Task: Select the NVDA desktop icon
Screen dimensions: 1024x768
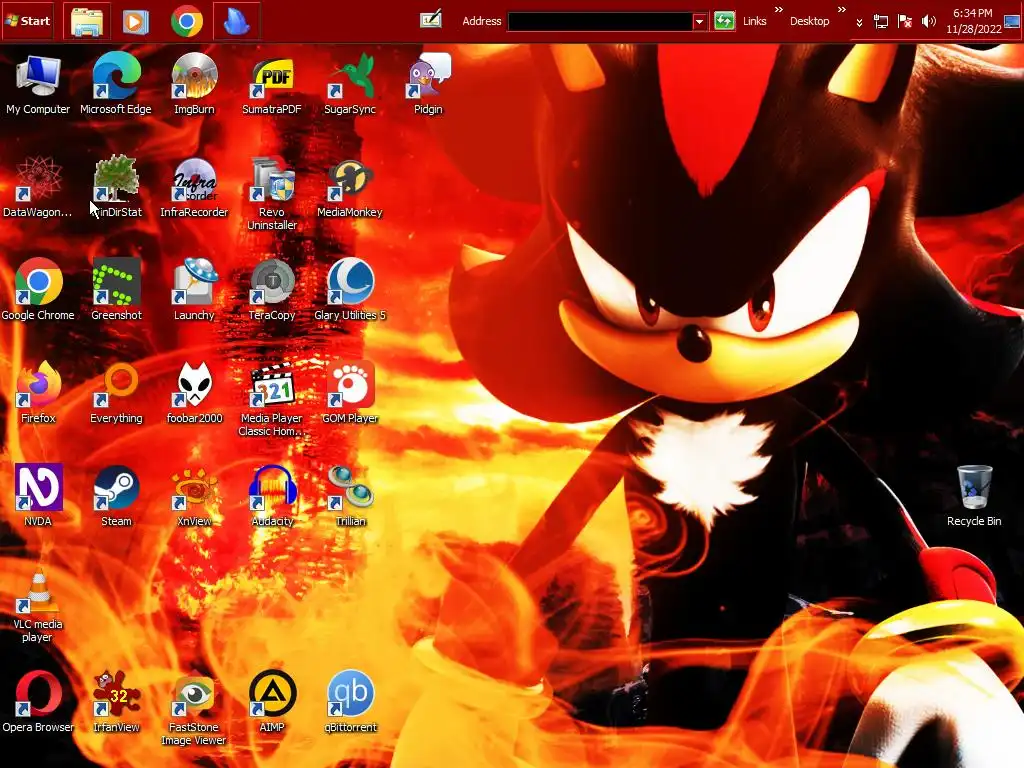Action: [x=38, y=496]
